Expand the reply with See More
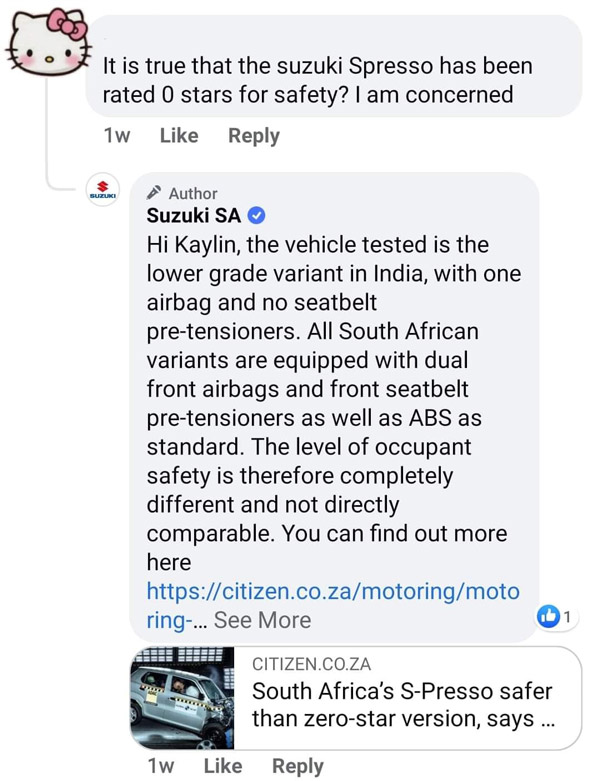This screenshot has width=600, height=781. tap(262, 620)
